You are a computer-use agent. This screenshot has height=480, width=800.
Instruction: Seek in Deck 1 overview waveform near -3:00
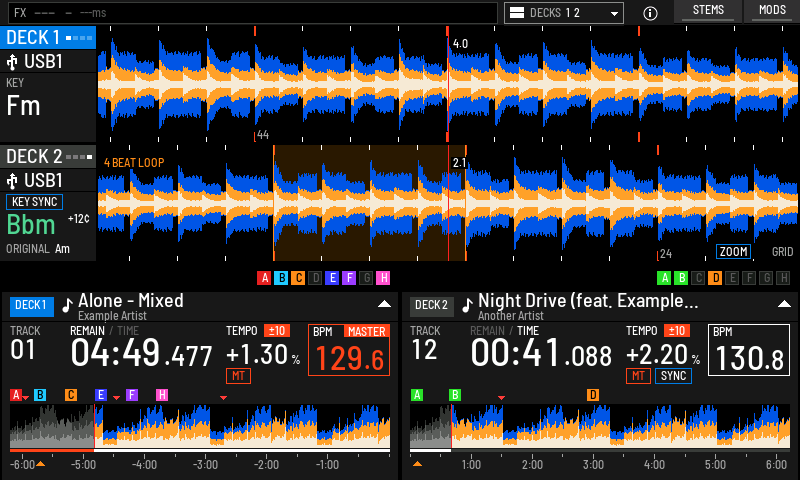point(206,426)
